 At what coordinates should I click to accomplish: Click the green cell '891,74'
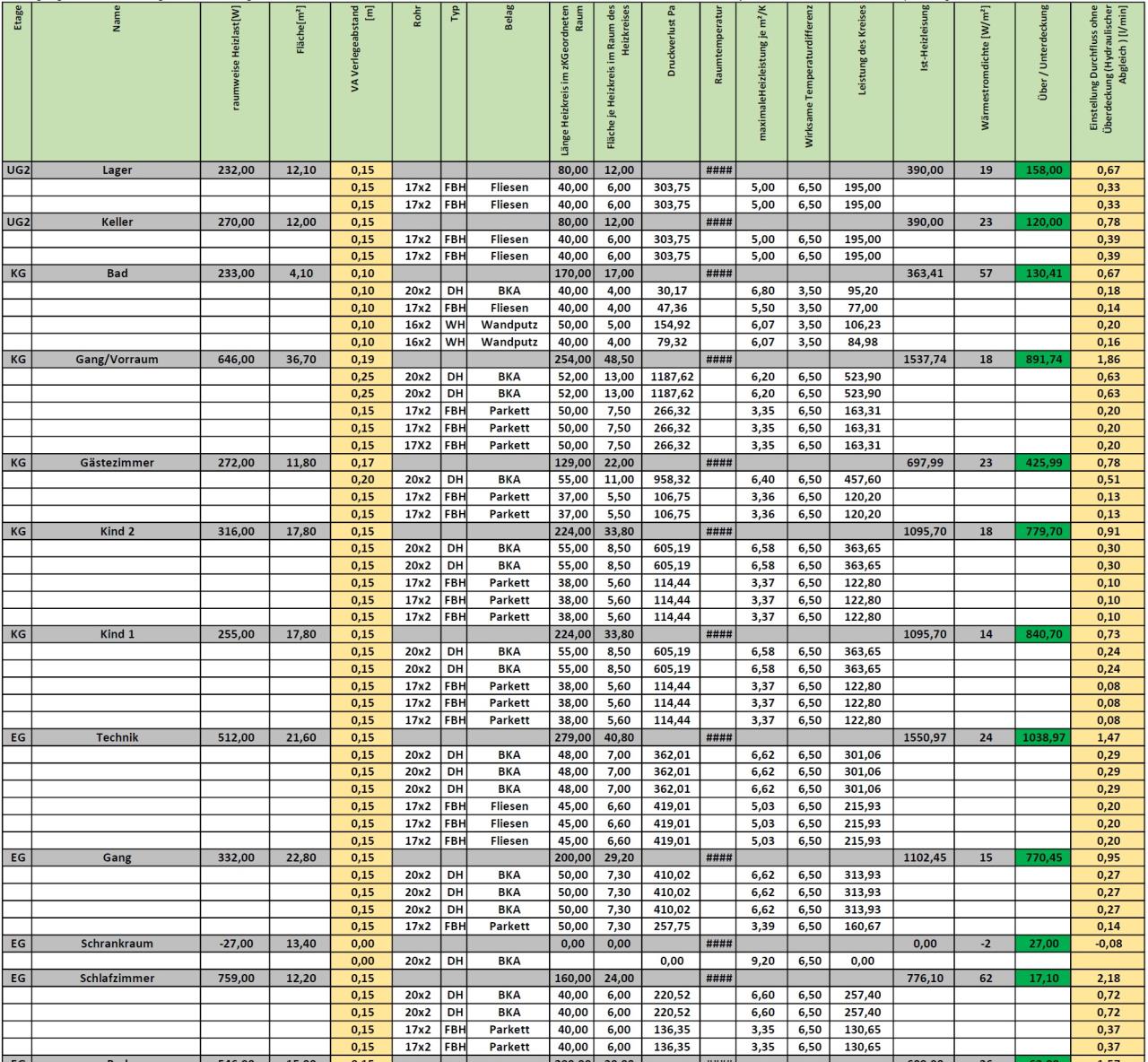(x=1043, y=360)
